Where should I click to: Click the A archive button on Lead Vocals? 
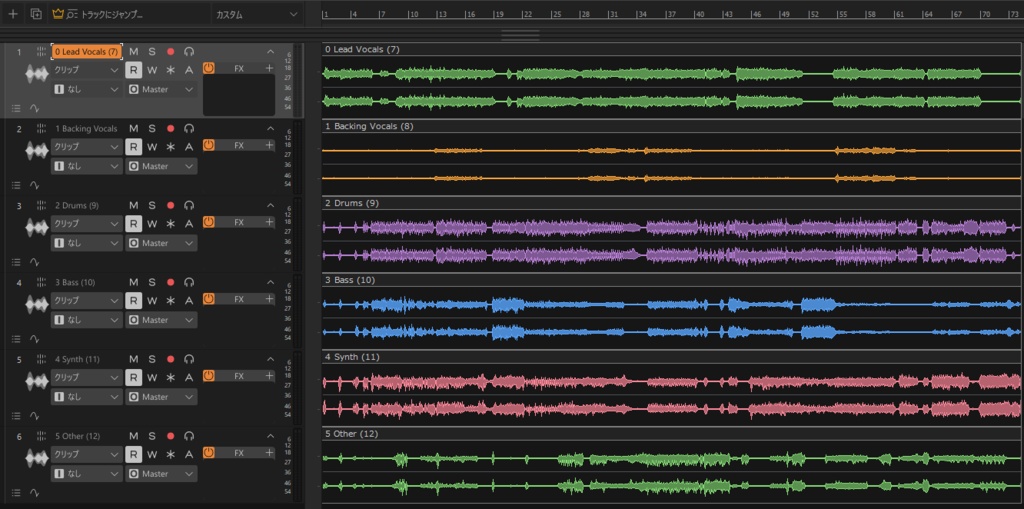[189, 70]
